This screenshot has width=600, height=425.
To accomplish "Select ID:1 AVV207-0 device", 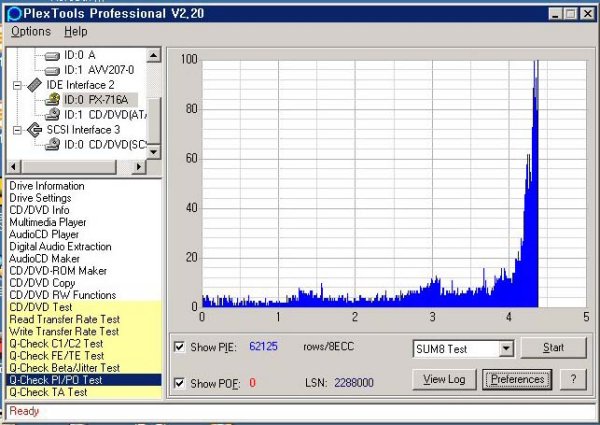I will tap(99, 70).
